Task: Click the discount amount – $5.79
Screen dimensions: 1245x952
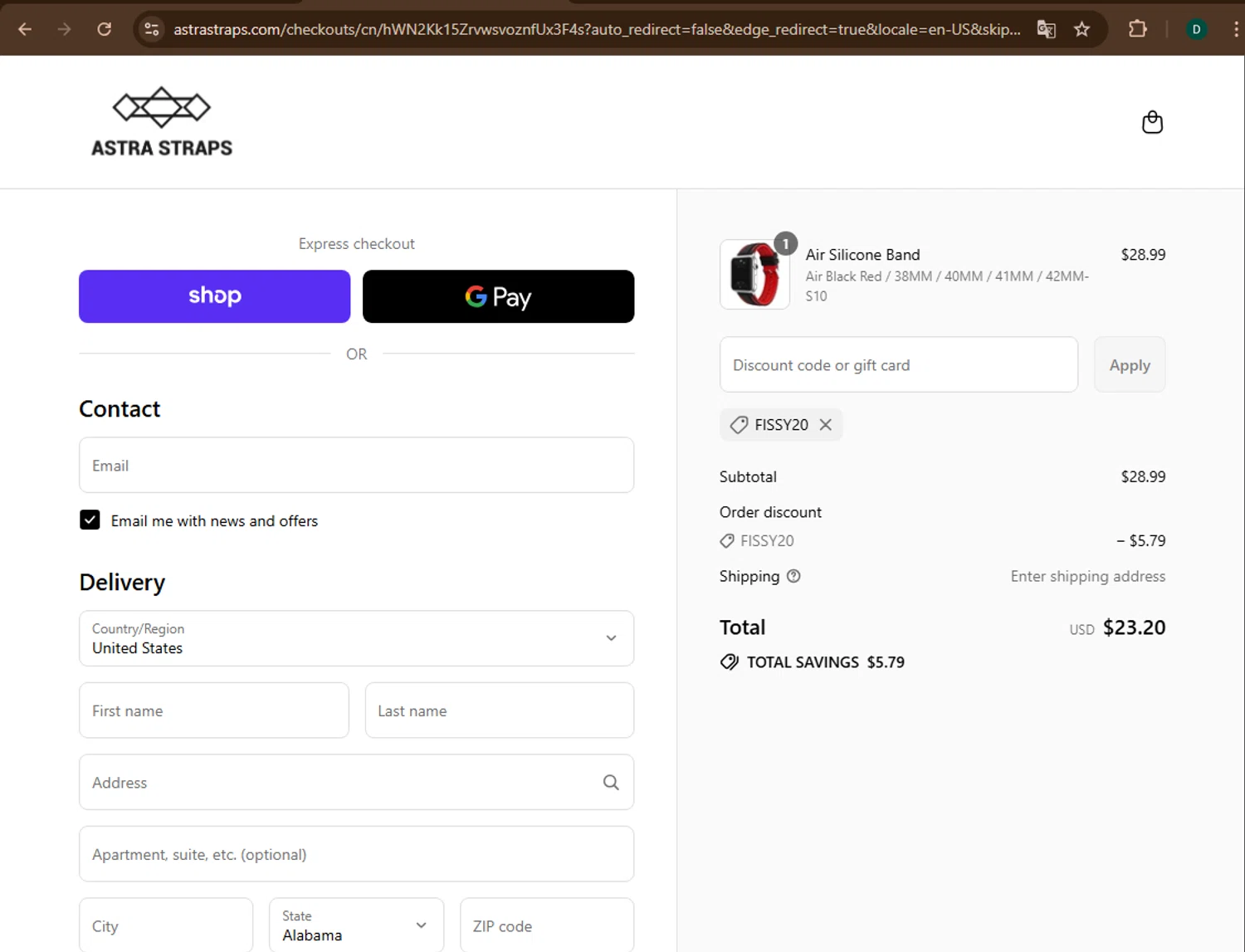Action: click(1140, 540)
